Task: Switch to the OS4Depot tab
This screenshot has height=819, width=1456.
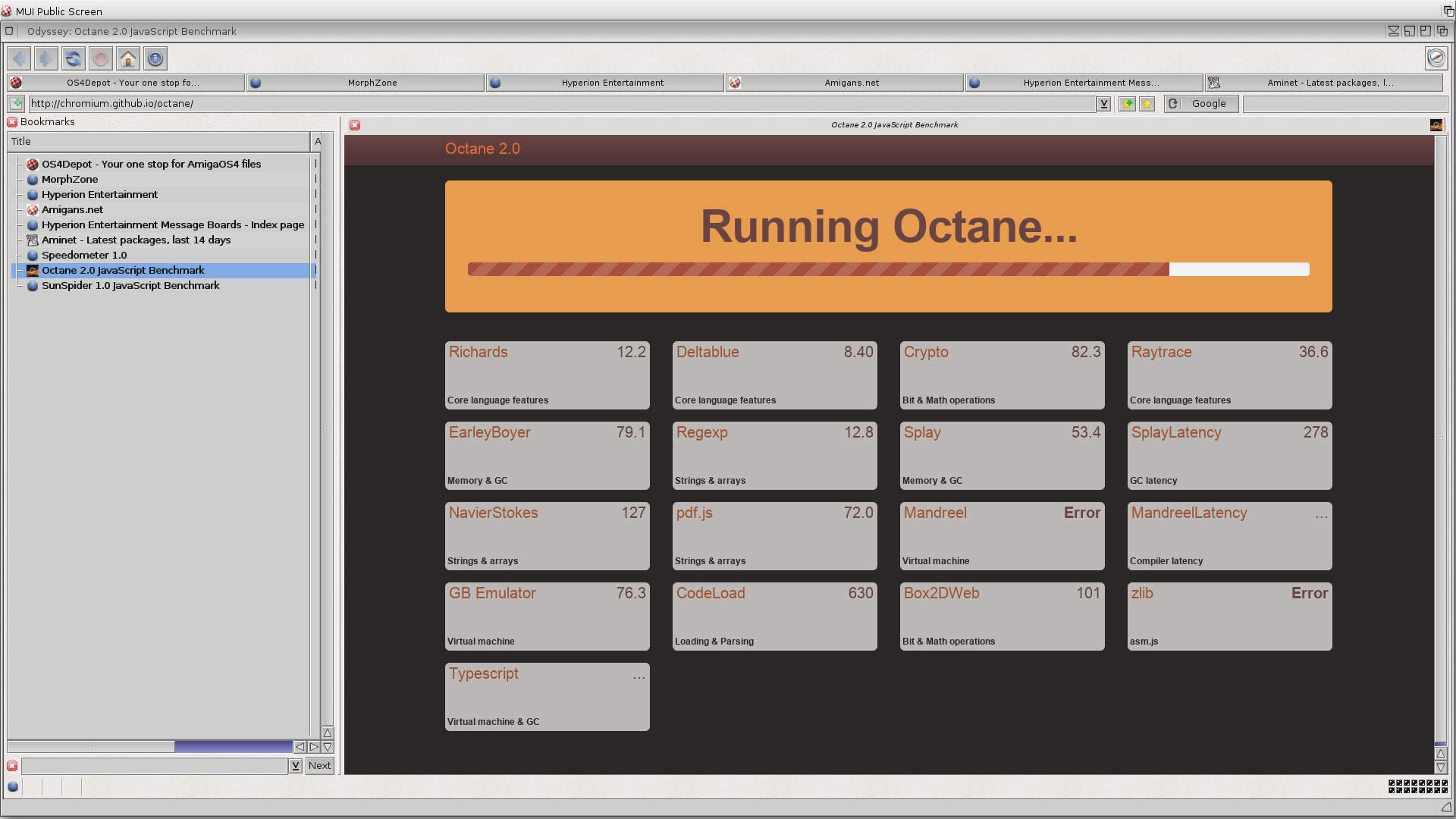Action: [x=126, y=83]
